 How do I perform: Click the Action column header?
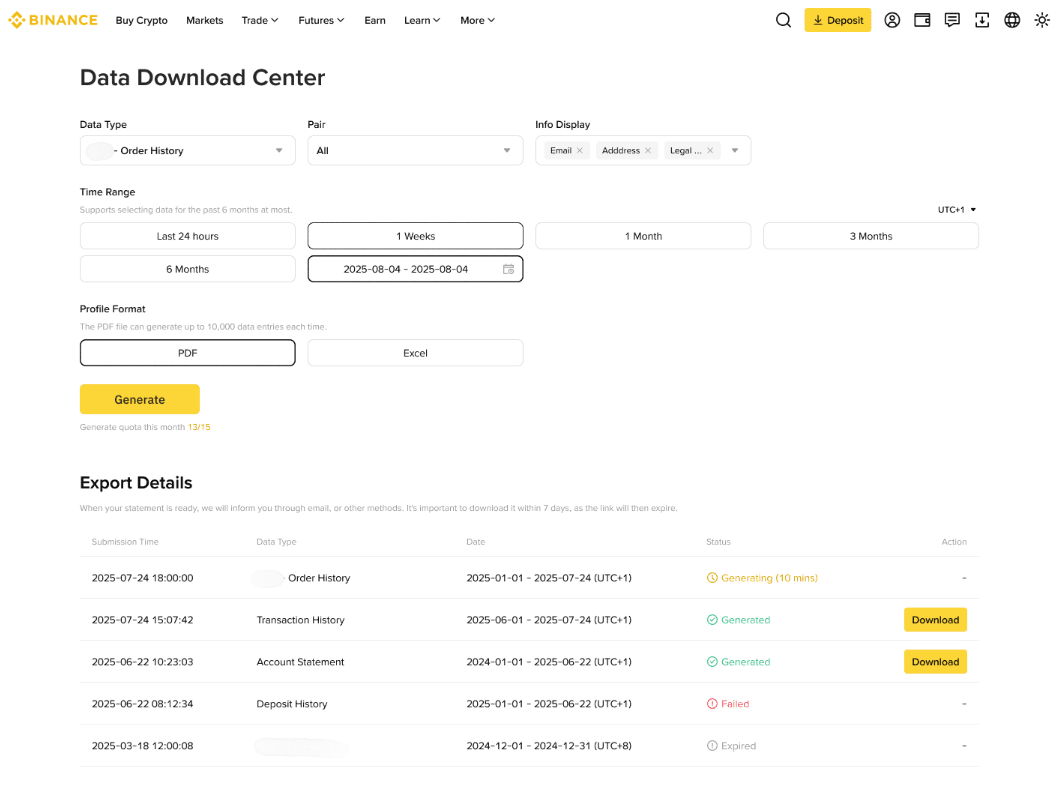(954, 542)
